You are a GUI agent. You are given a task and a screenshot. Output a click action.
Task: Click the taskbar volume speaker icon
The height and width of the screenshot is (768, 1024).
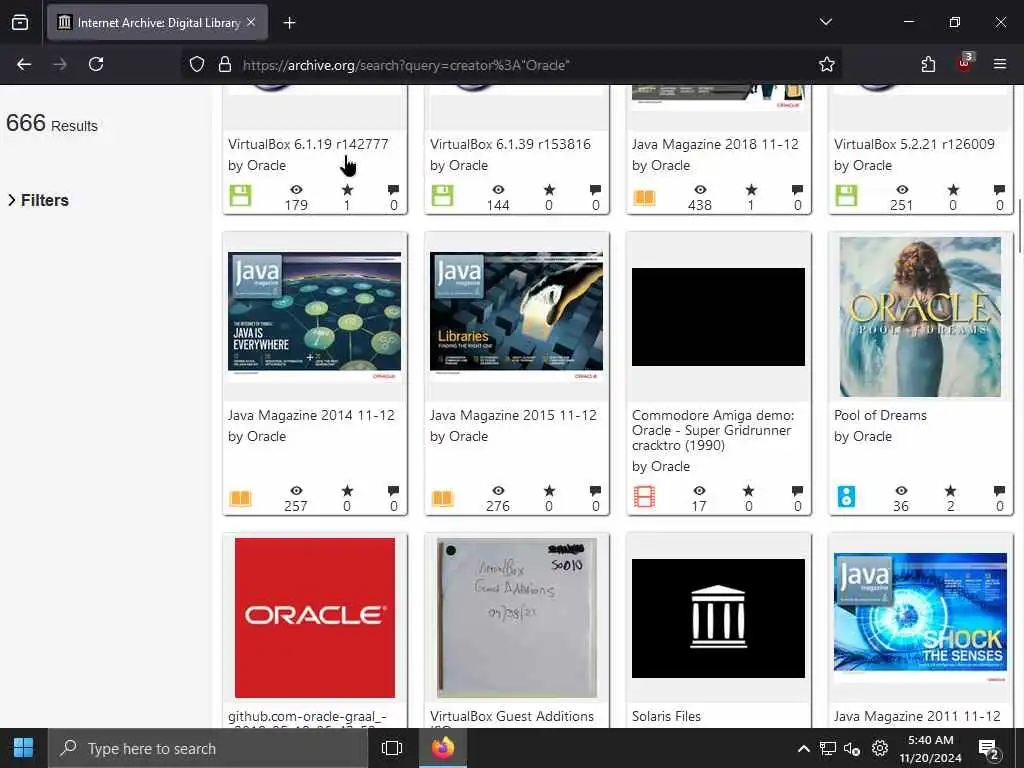tap(852, 748)
